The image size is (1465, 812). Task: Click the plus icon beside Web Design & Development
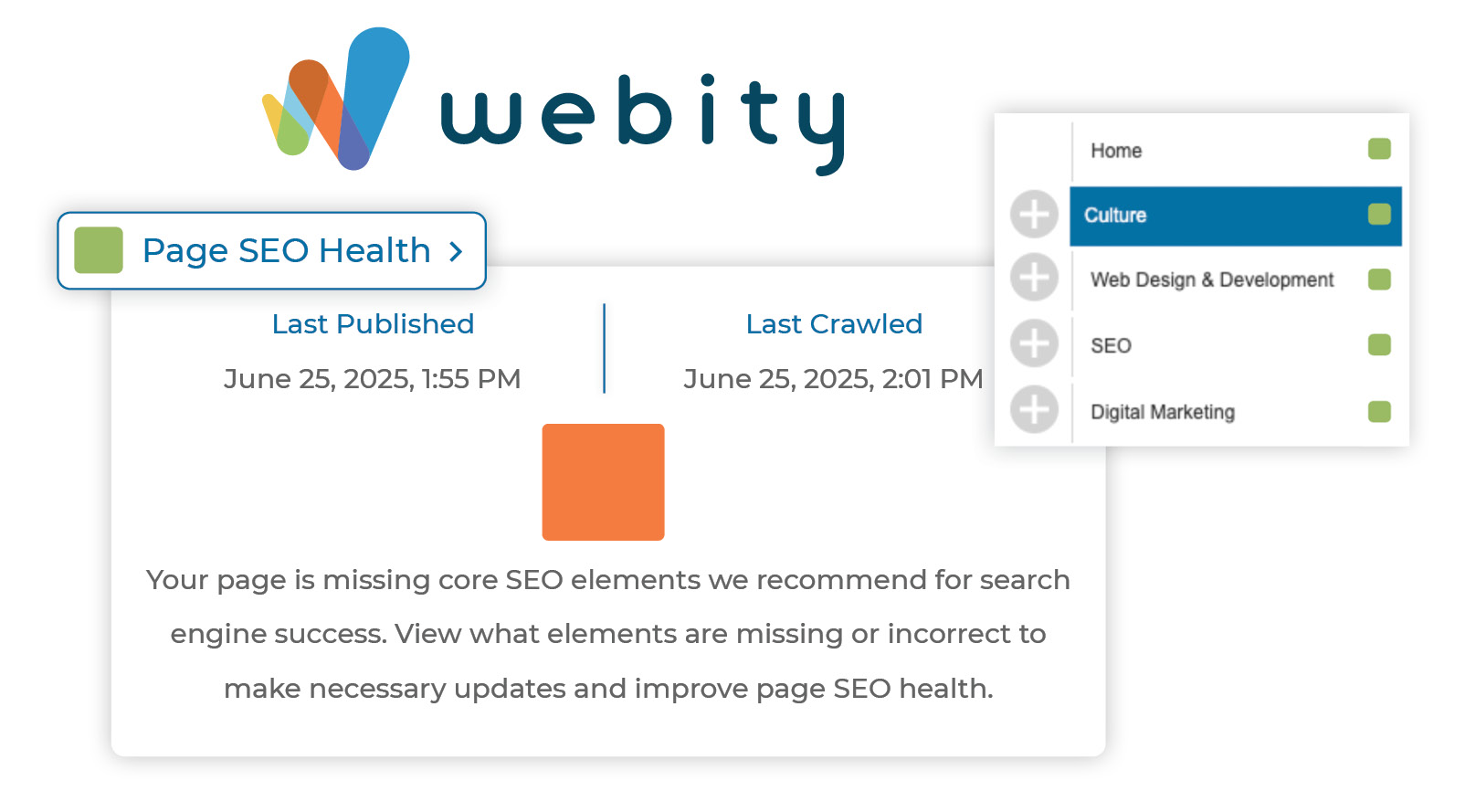point(1033,279)
